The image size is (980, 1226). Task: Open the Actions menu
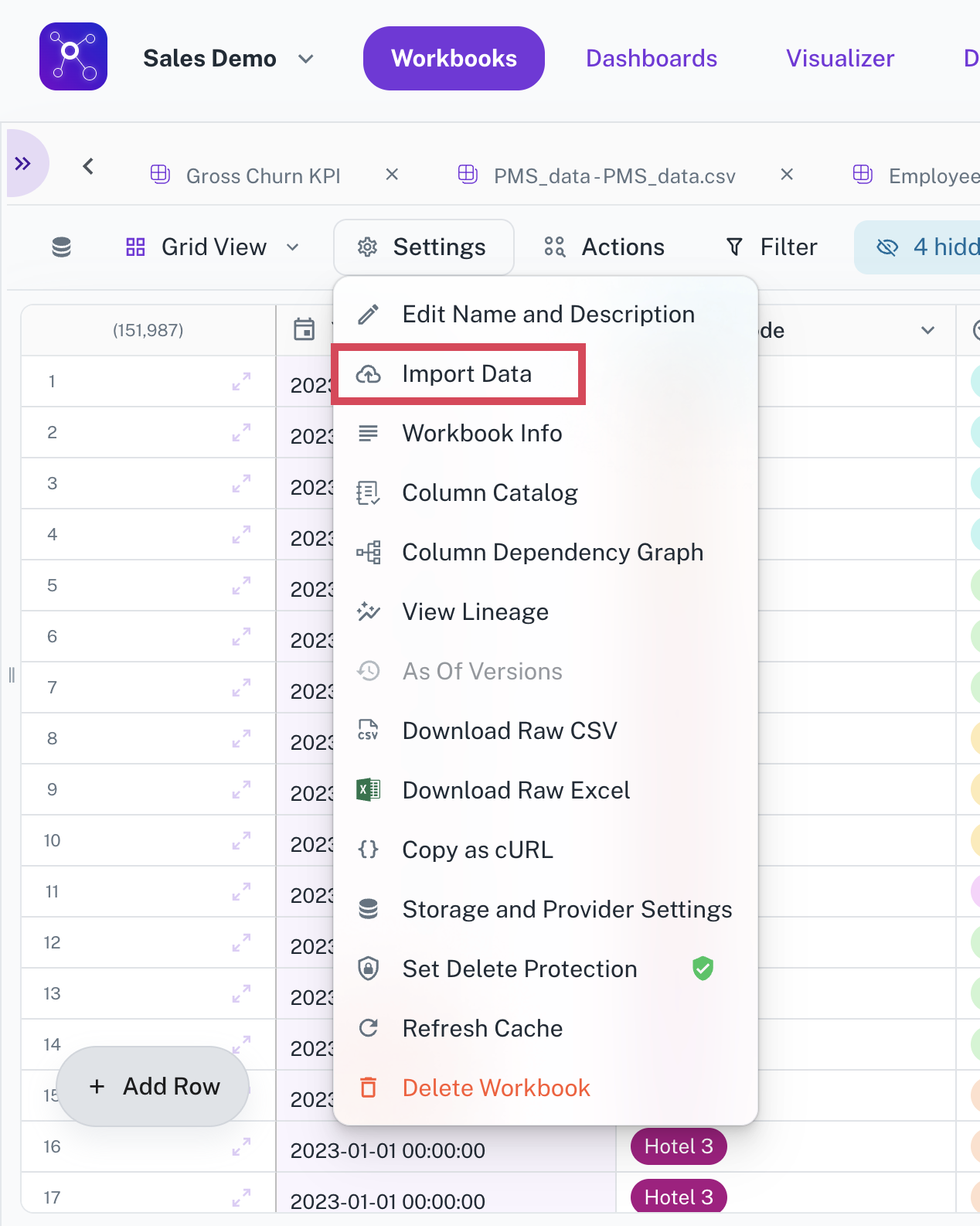[604, 247]
